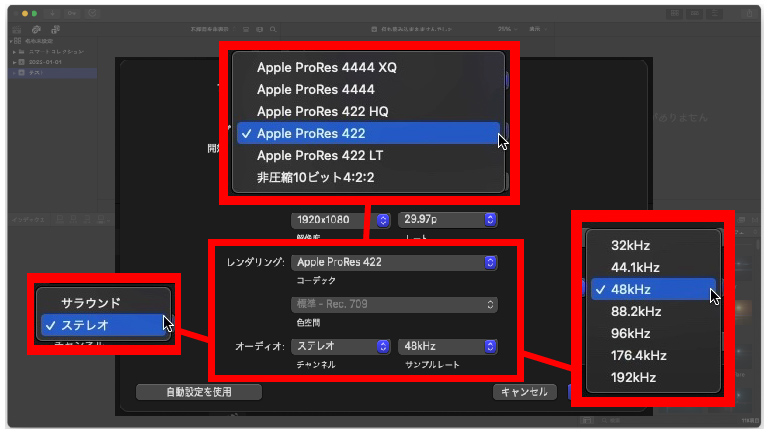This screenshot has height=432, width=768.
Task: Select checked stereo (ステレオ) menu option
Action: 103,325
